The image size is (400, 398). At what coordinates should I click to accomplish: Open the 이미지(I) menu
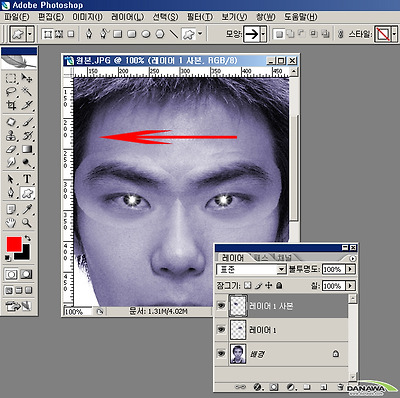tap(87, 17)
